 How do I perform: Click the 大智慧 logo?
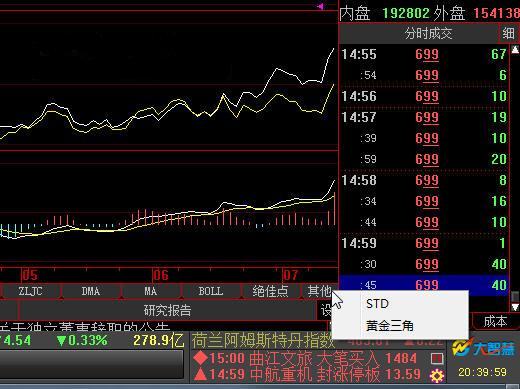click(x=483, y=348)
